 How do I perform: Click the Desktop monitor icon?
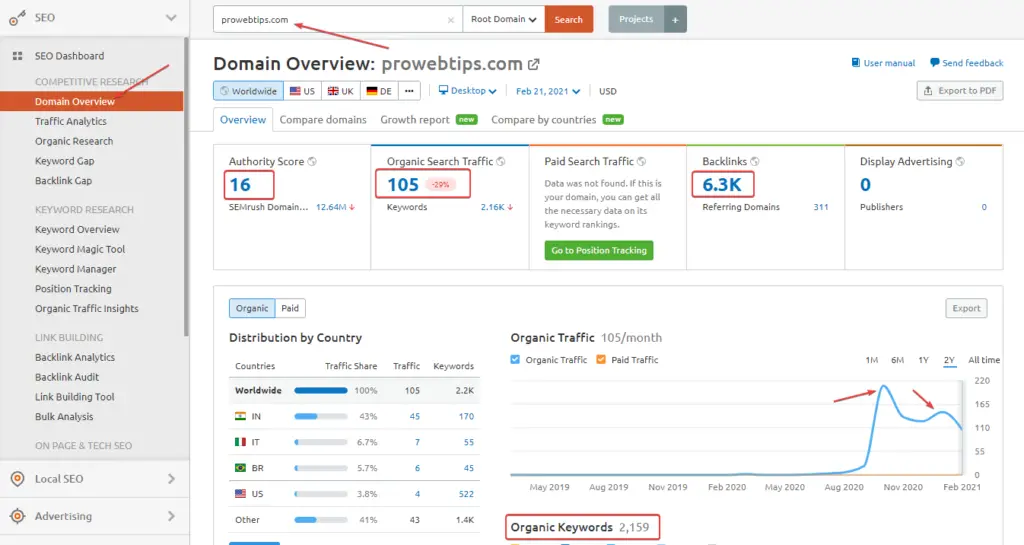(443, 90)
